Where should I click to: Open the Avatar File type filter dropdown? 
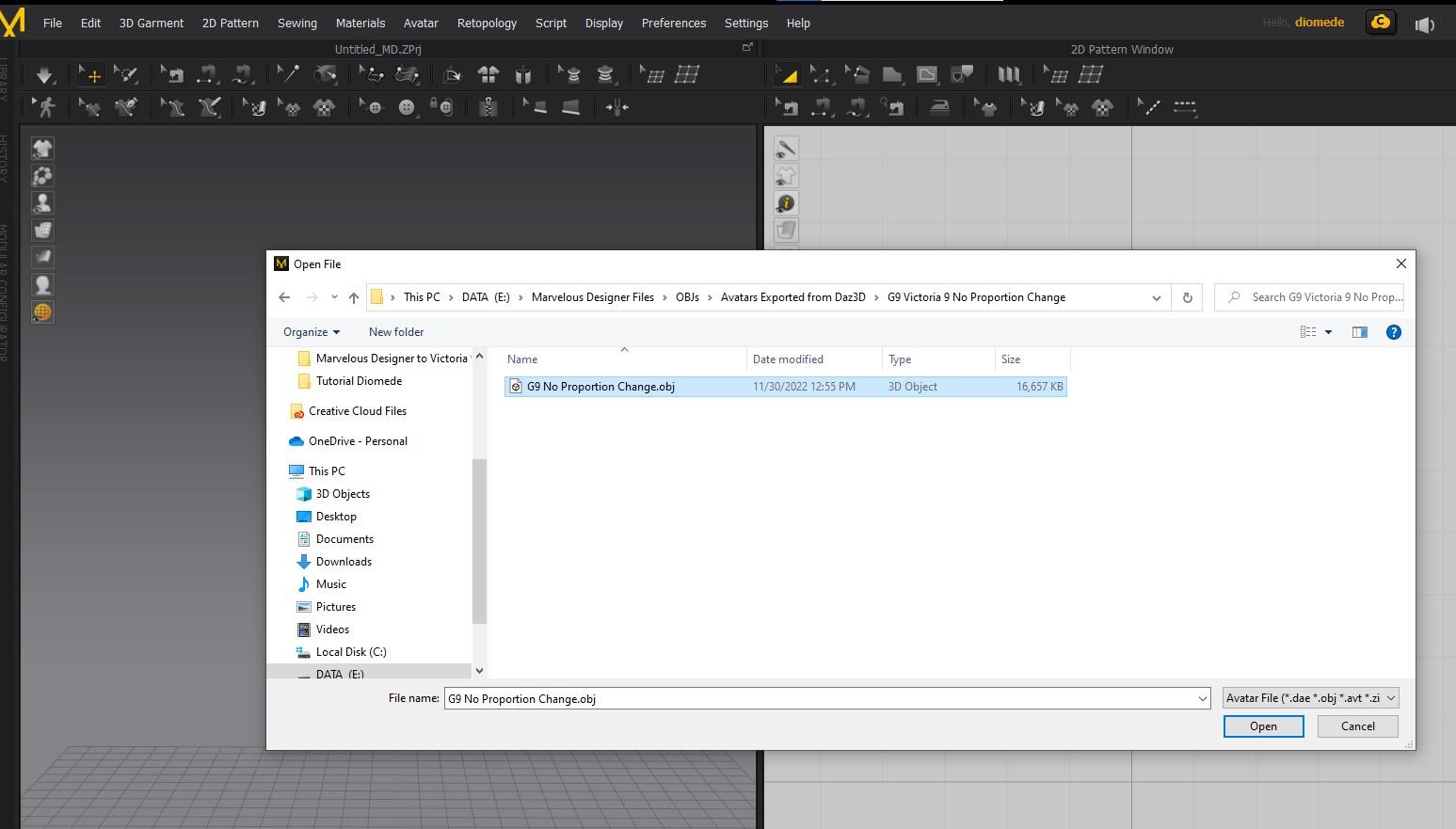click(1310, 698)
